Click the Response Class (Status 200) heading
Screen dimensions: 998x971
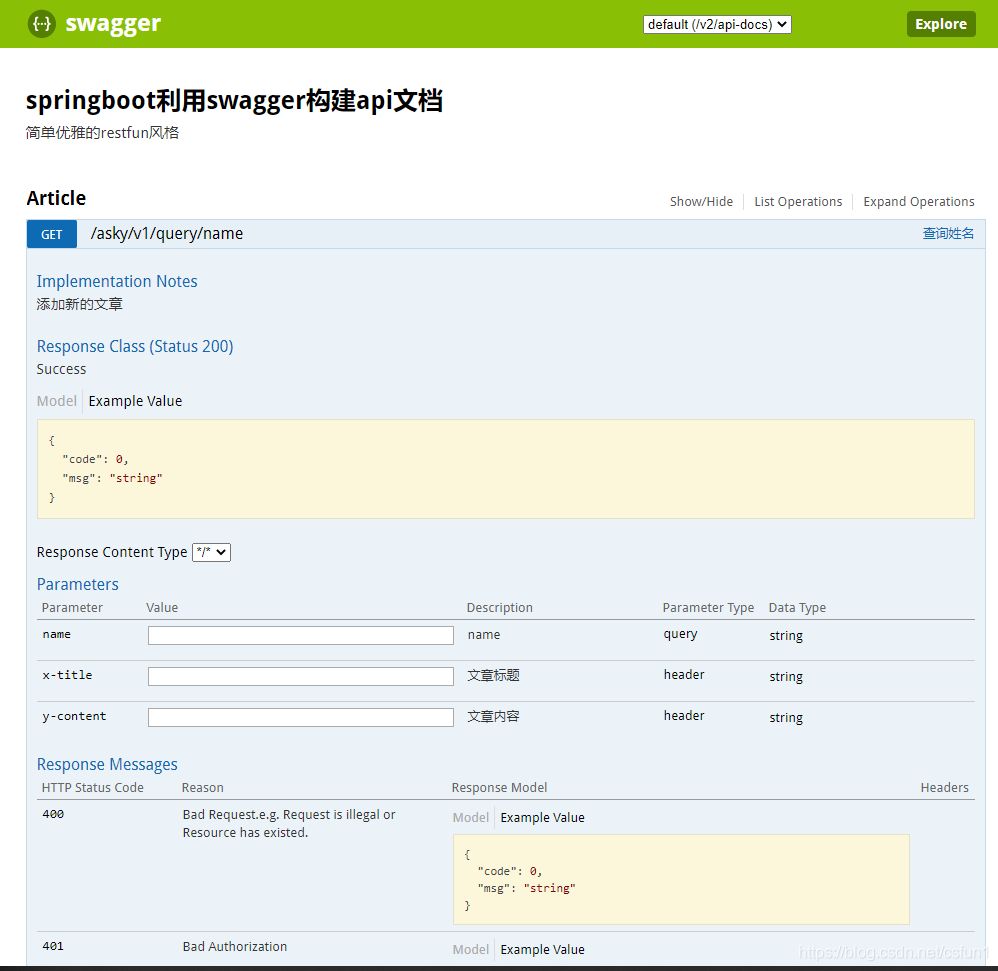click(x=135, y=346)
